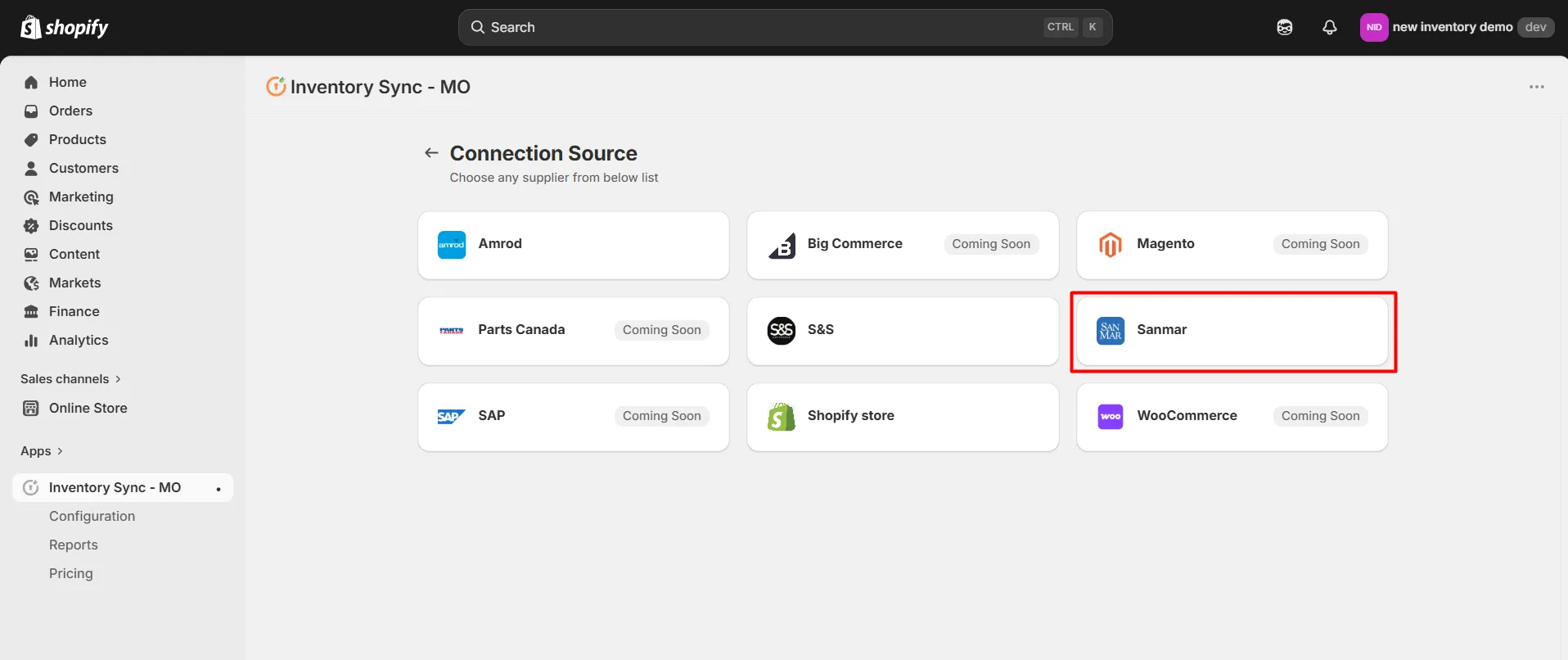Select the Sanmar supplier name
The height and width of the screenshot is (660, 1568).
(1161, 329)
